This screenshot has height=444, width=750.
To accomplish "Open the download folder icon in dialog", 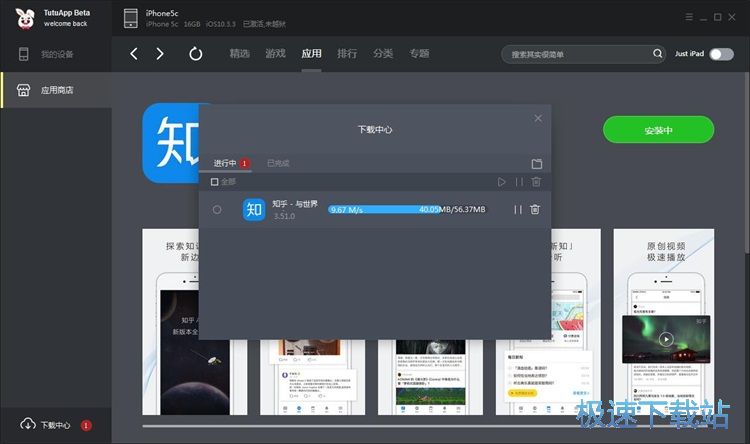I will pos(537,164).
